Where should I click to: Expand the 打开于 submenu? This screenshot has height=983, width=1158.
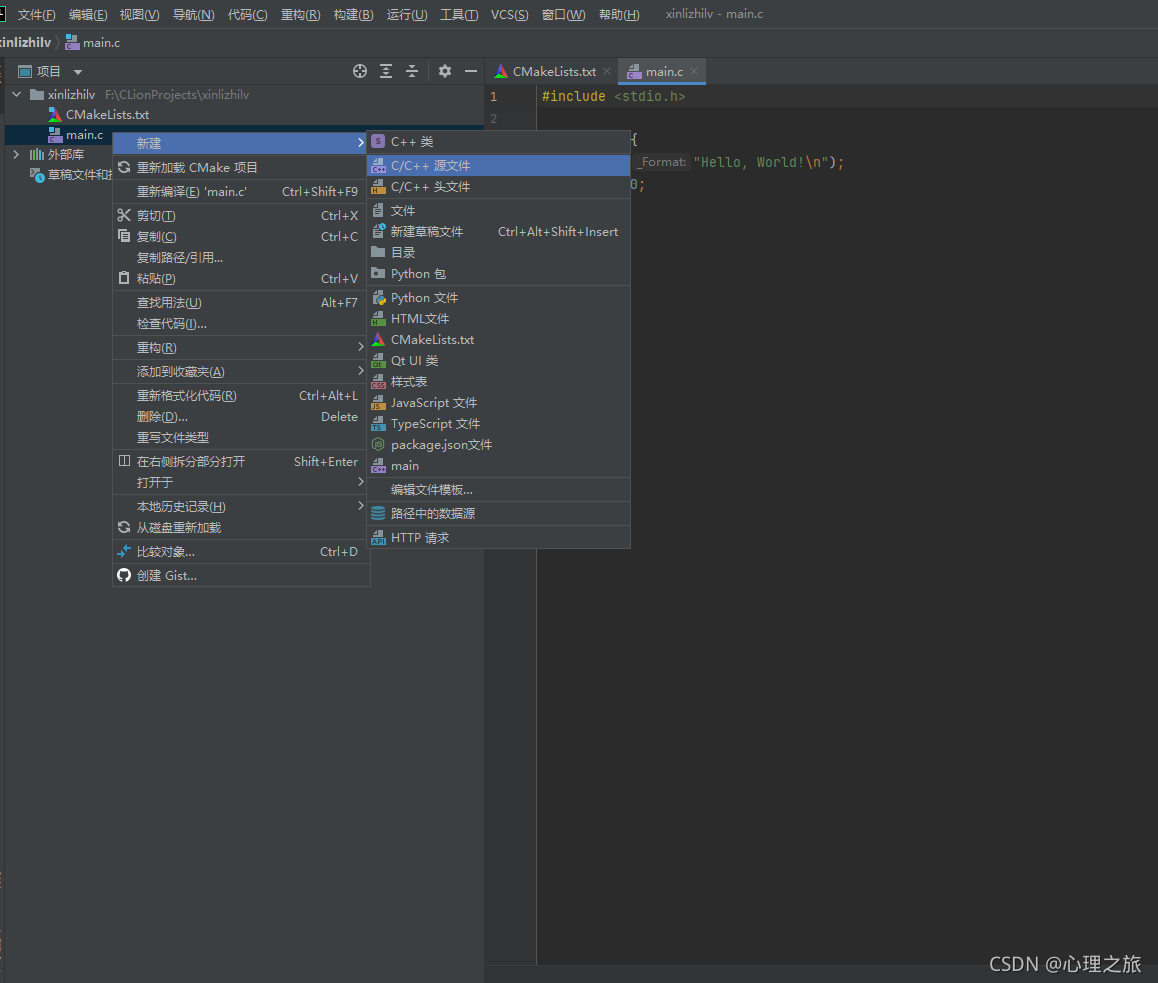[x=240, y=482]
